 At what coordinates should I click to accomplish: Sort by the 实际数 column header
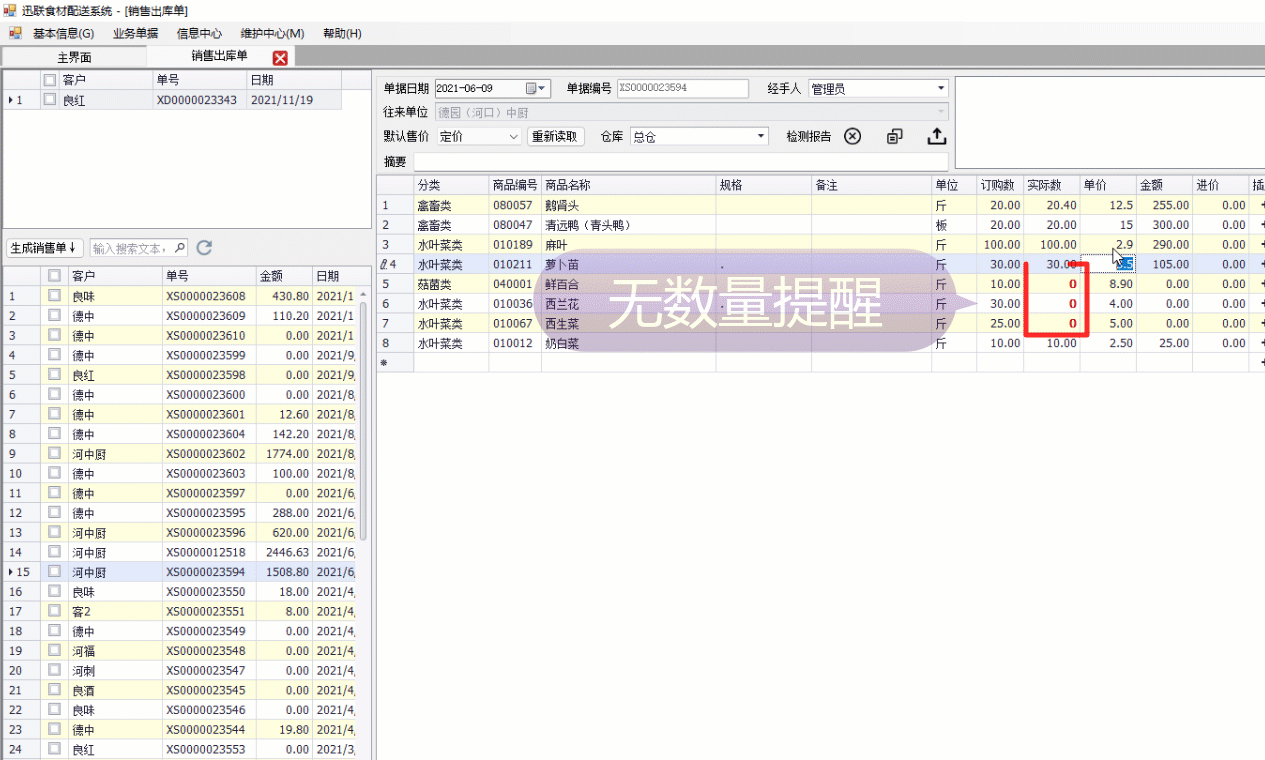(1051, 185)
